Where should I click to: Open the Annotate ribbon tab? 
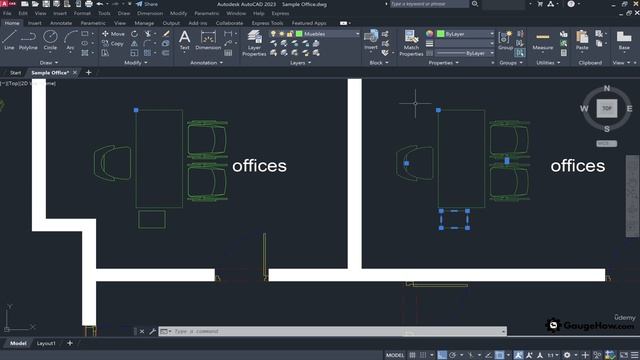[61, 23]
